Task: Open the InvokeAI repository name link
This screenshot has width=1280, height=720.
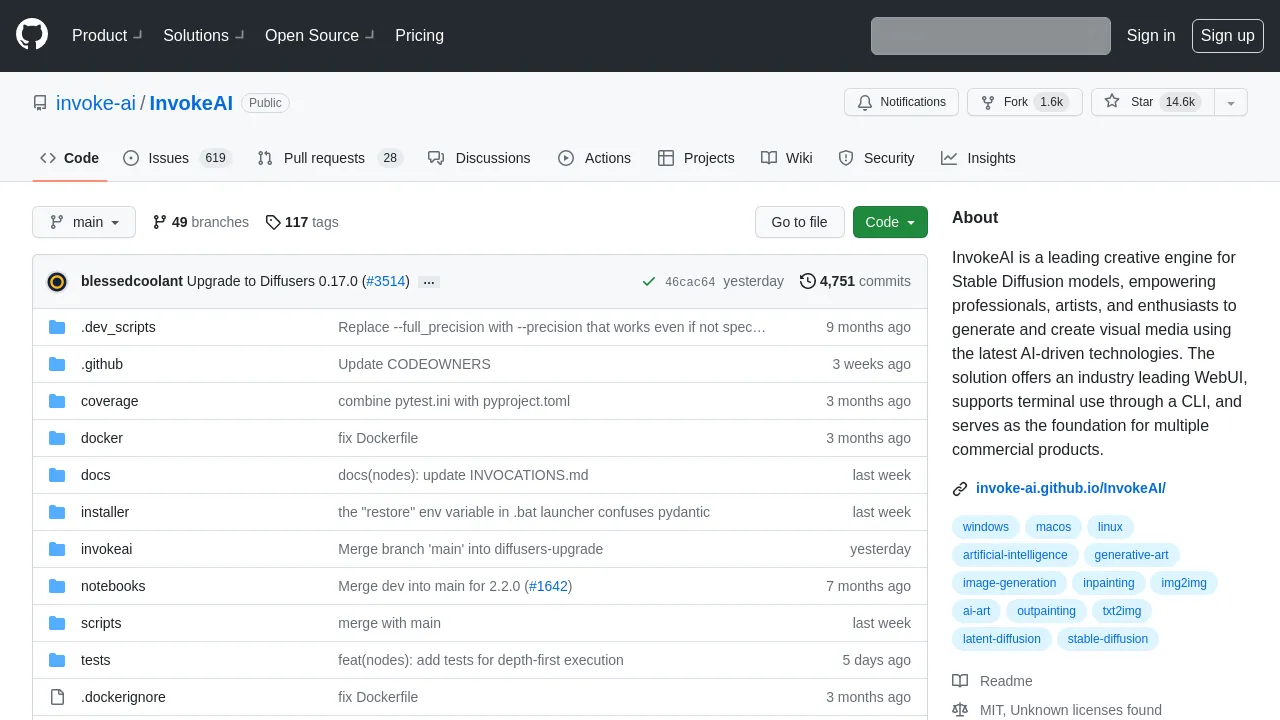Action: pos(191,103)
